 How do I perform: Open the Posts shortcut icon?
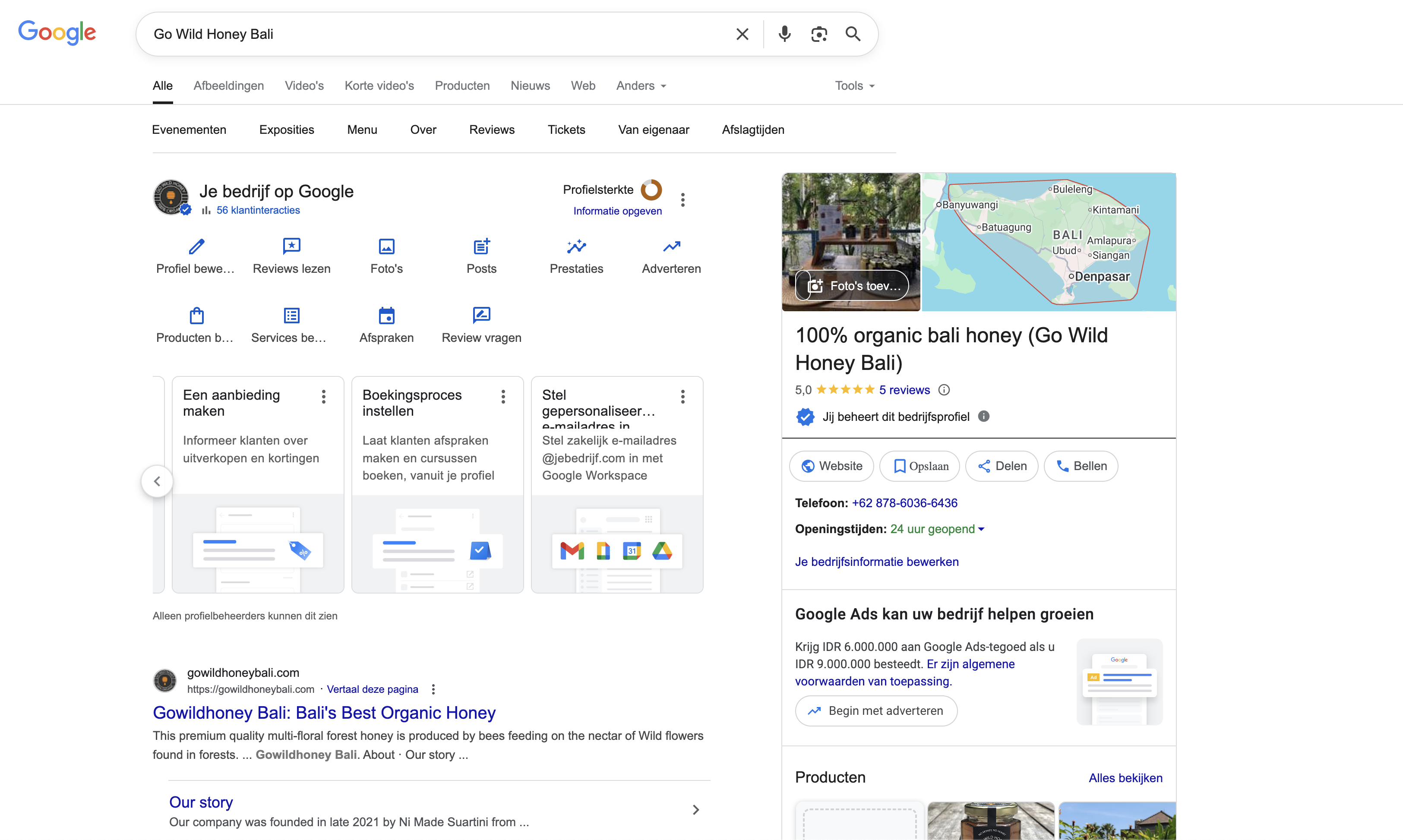tap(482, 246)
